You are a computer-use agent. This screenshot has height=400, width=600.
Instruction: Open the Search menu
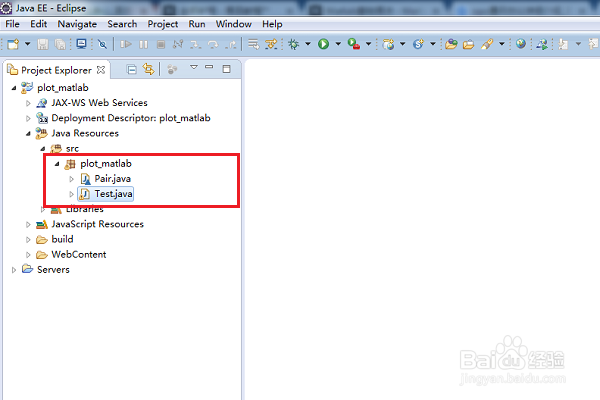[122, 24]
